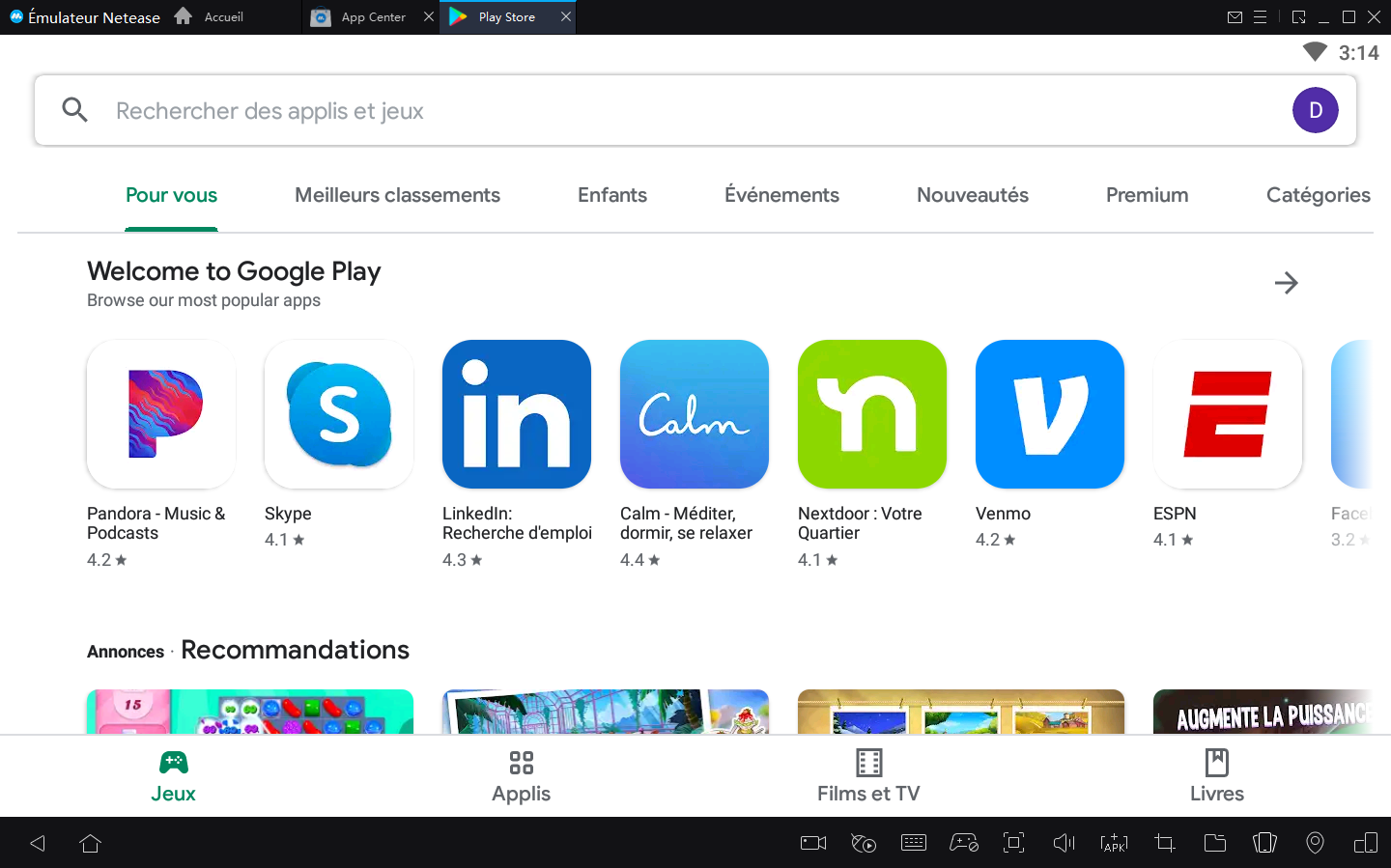Switch to Meilleurs classements tab
This screenshot has width=1391, height=868.
(x=397, y=195)
